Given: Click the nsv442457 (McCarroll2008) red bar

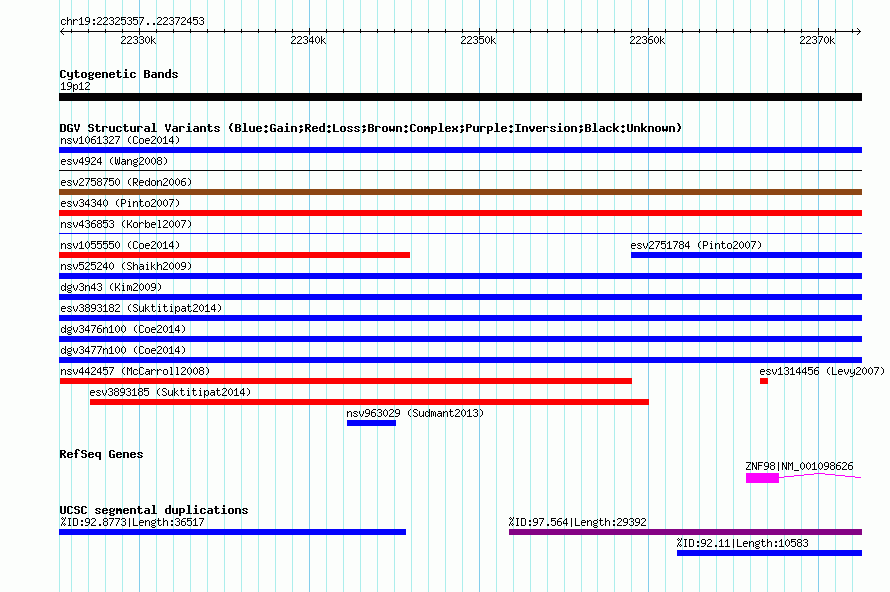Looking at the screenshot, I should [x=346, y=381].
